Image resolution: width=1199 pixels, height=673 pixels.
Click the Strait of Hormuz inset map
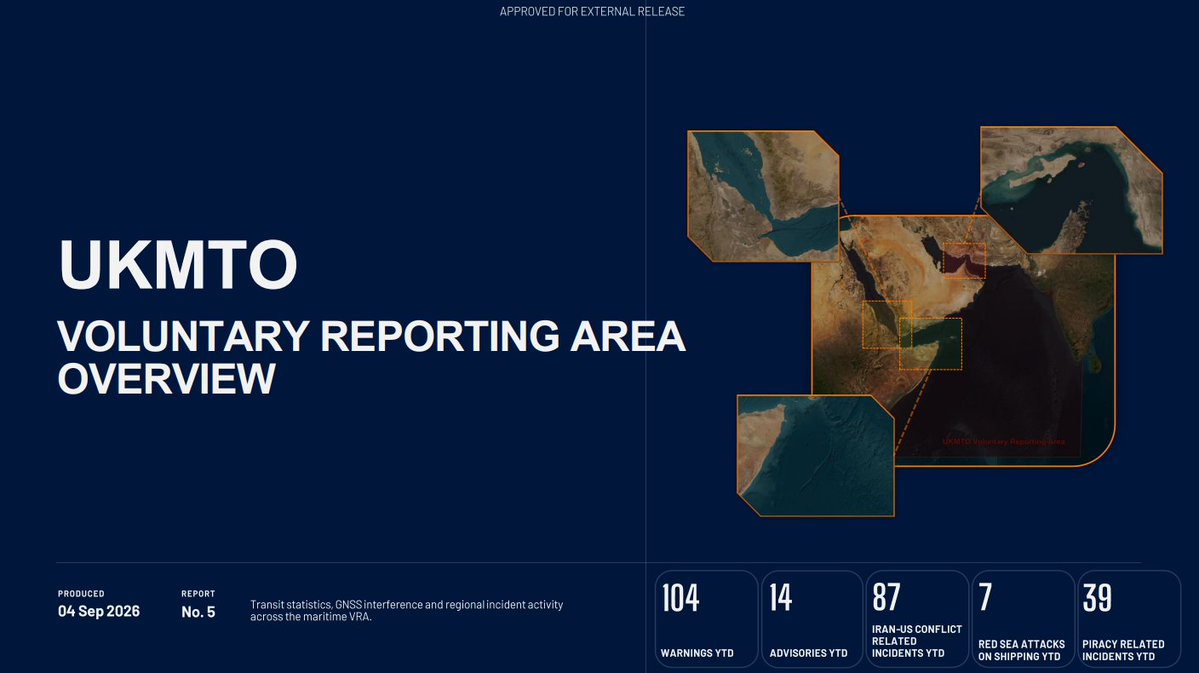pos(1071,190)
